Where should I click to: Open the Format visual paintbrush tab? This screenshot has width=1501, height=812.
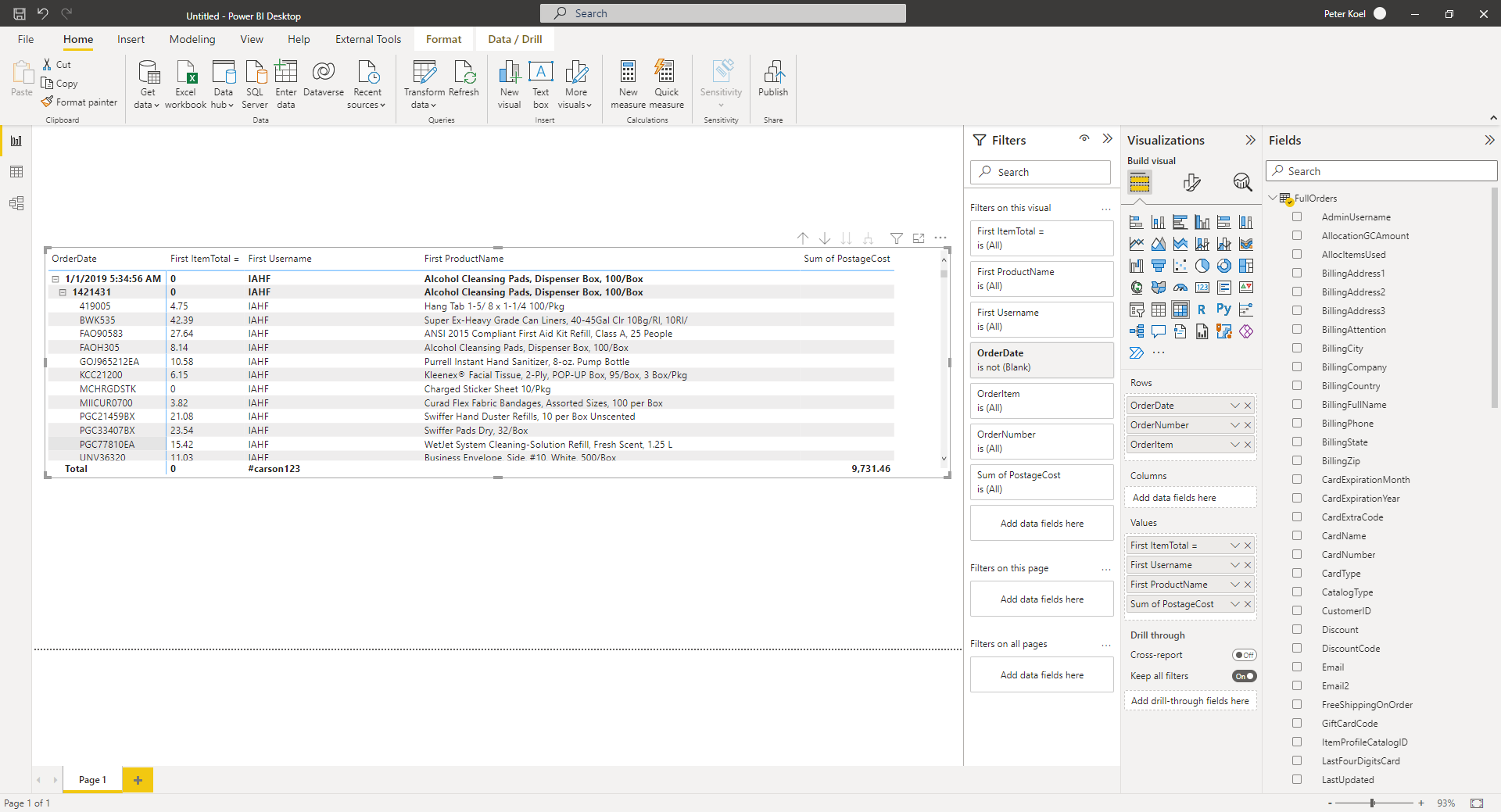click(x=1191, y=182)
